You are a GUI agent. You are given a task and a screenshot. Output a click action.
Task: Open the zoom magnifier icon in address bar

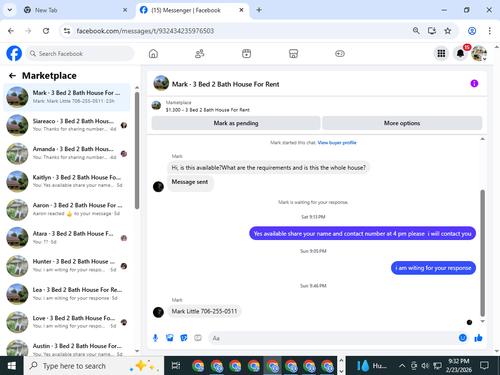click(x=416, y=31)
